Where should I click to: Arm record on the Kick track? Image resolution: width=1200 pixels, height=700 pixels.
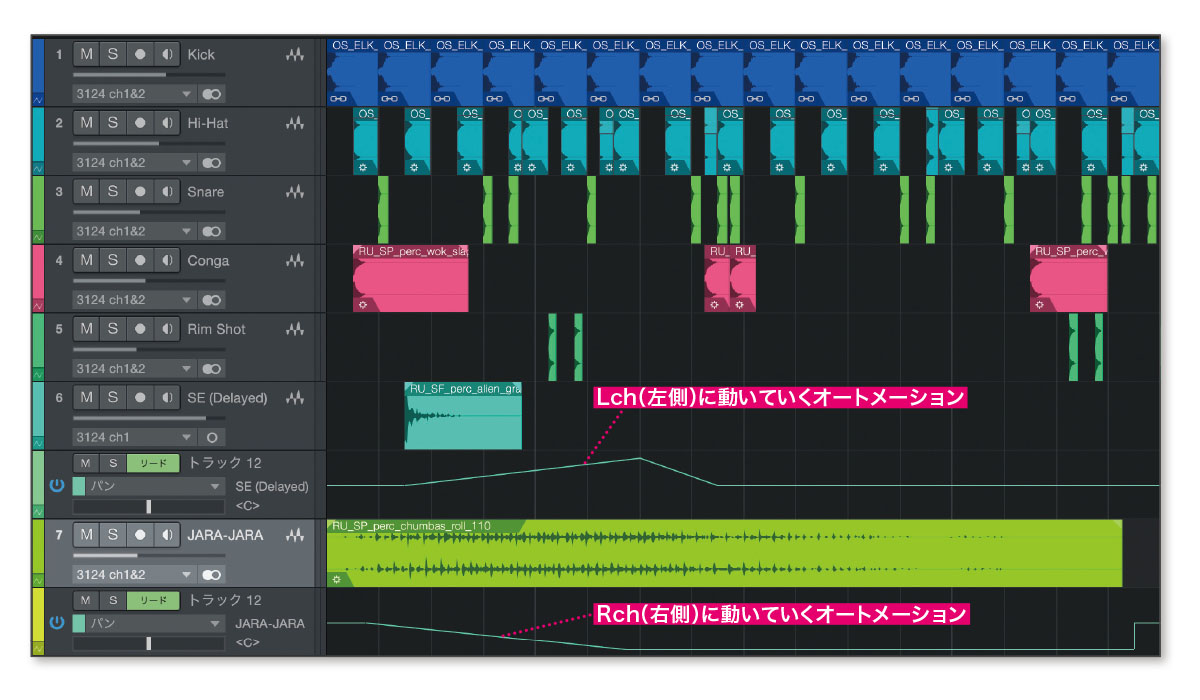click(x=140, y=54)
